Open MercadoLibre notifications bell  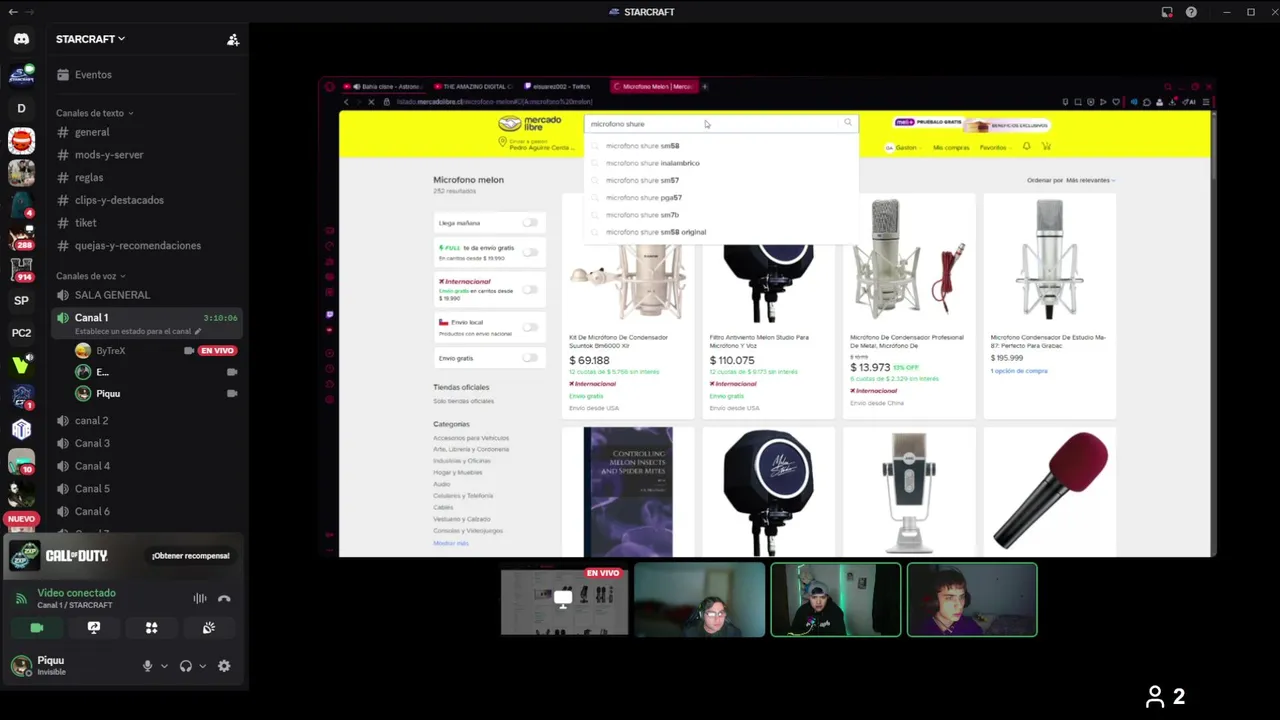point(1026,147)
